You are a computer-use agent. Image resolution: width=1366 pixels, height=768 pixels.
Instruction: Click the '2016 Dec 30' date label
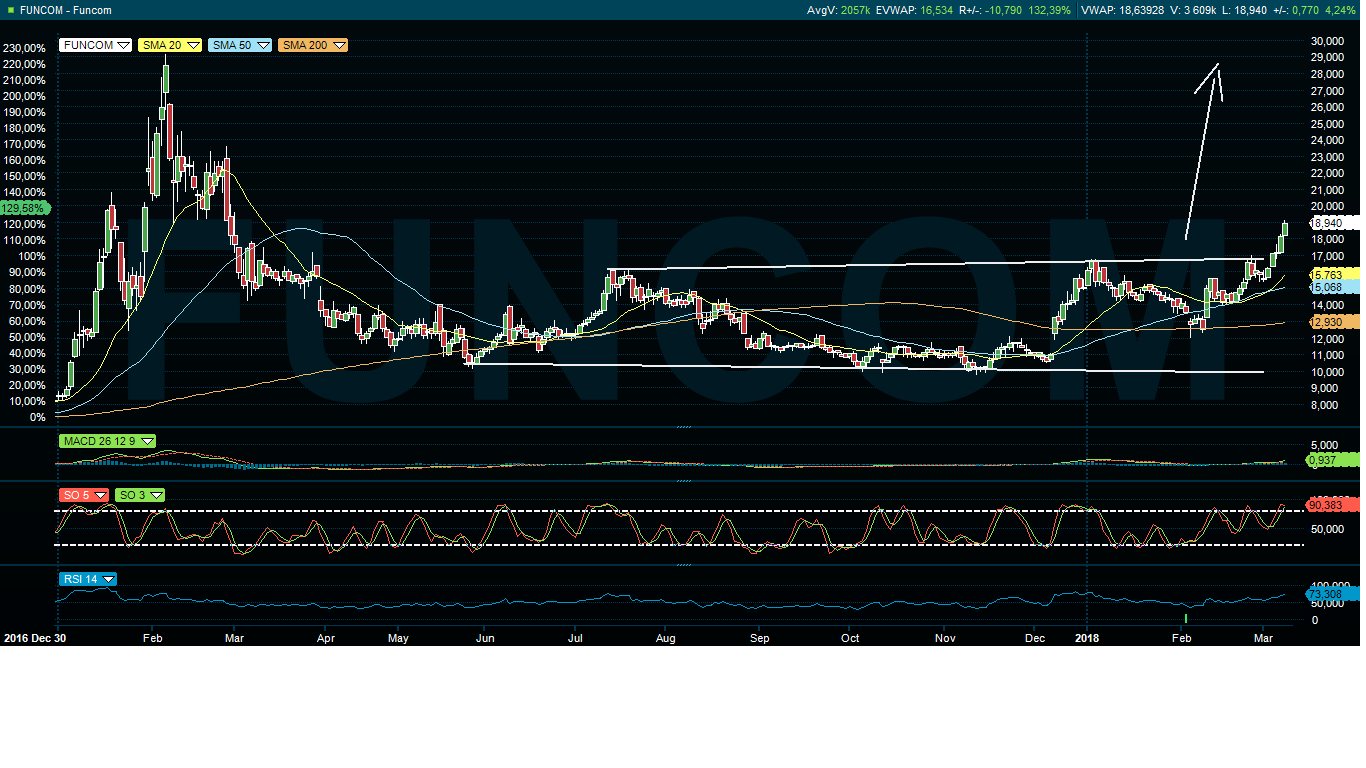33,637
